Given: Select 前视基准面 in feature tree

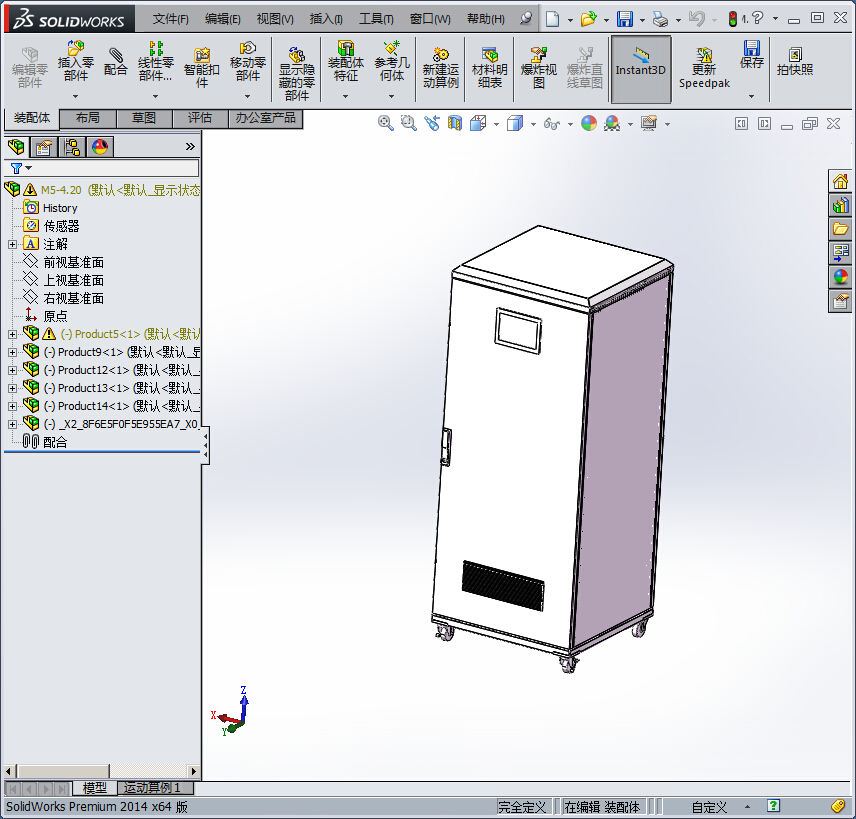Looking at the screenshot, I should point(73,262).
